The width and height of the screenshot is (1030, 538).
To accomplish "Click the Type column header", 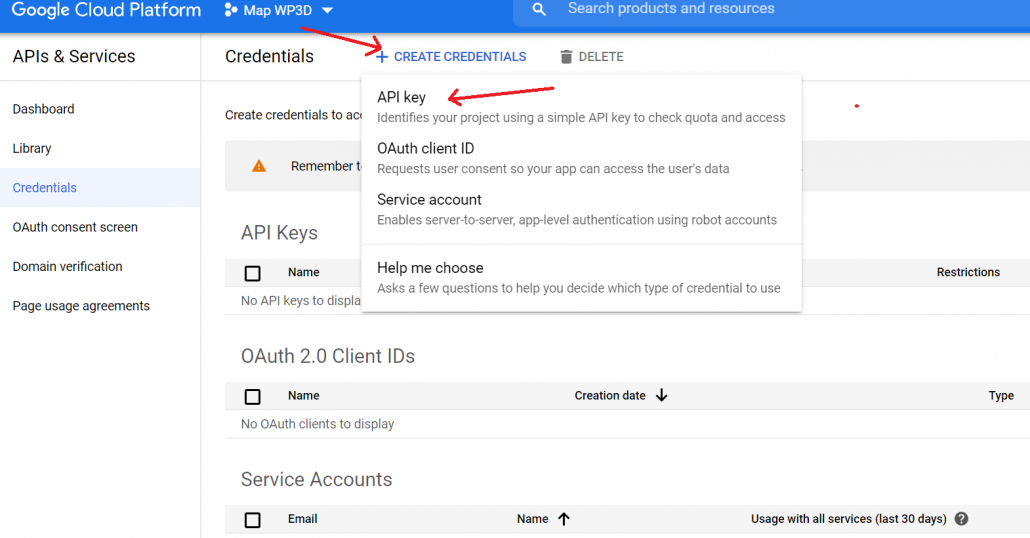I will pos(1001,395).
